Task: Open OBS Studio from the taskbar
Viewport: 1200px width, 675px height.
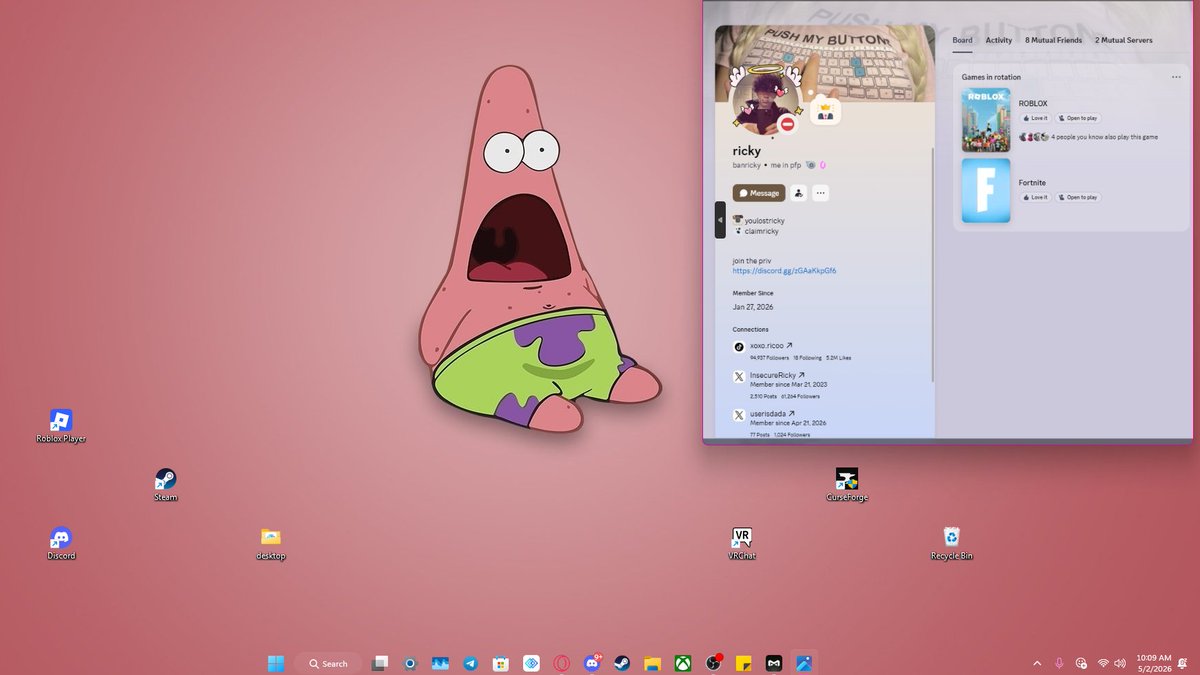Action: [x=713, y=663]
